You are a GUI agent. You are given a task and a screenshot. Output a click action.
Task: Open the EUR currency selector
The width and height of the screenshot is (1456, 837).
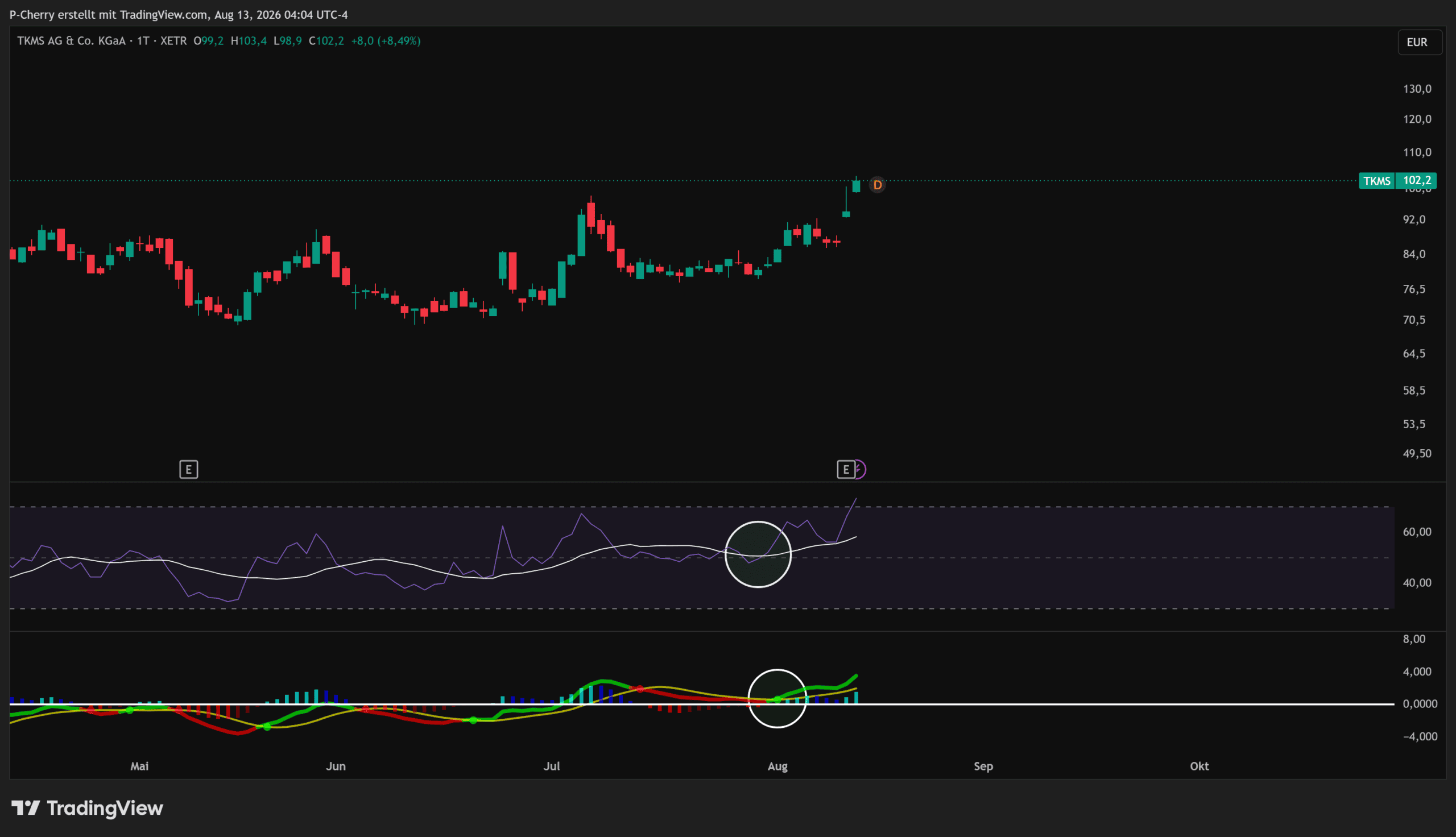1420,43
